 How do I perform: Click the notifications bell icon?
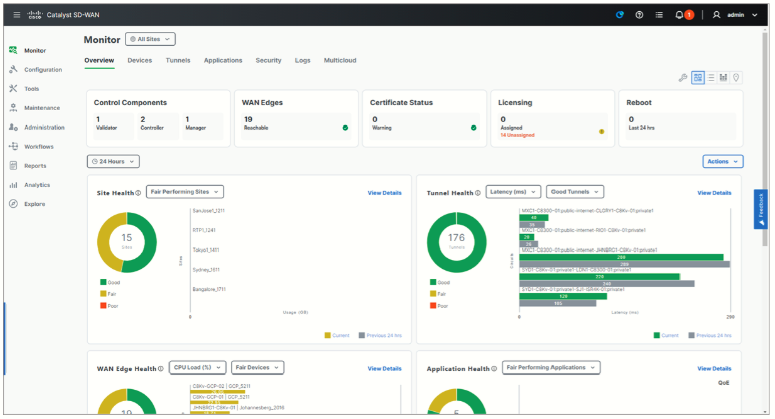[679, 15]
